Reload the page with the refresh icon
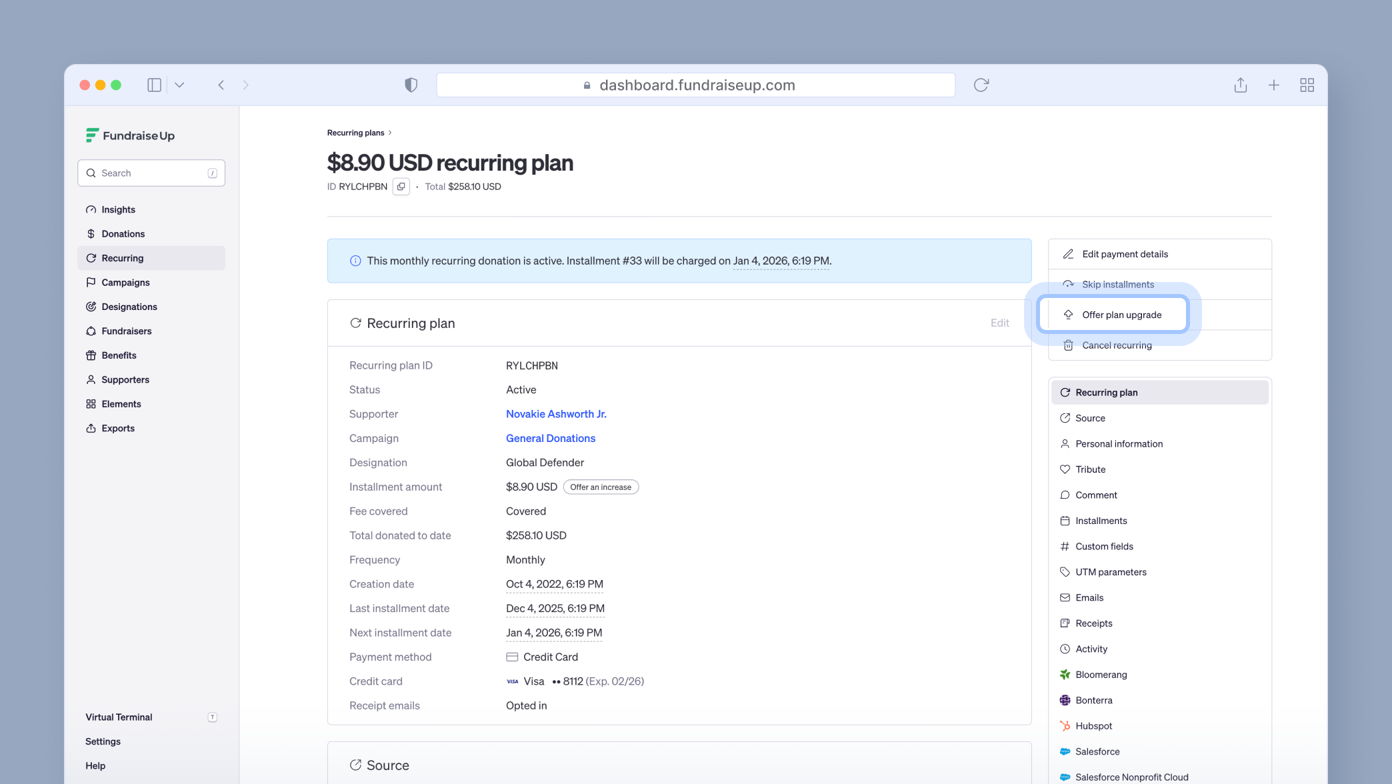The height and width of the screenshot is (784, 1392). 981,85
